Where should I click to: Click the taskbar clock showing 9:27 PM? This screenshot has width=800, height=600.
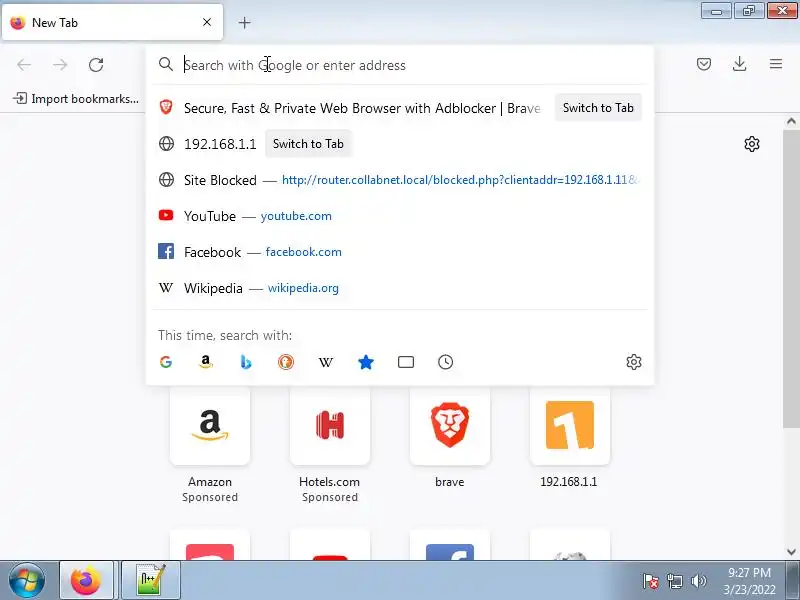click(749, 581)
